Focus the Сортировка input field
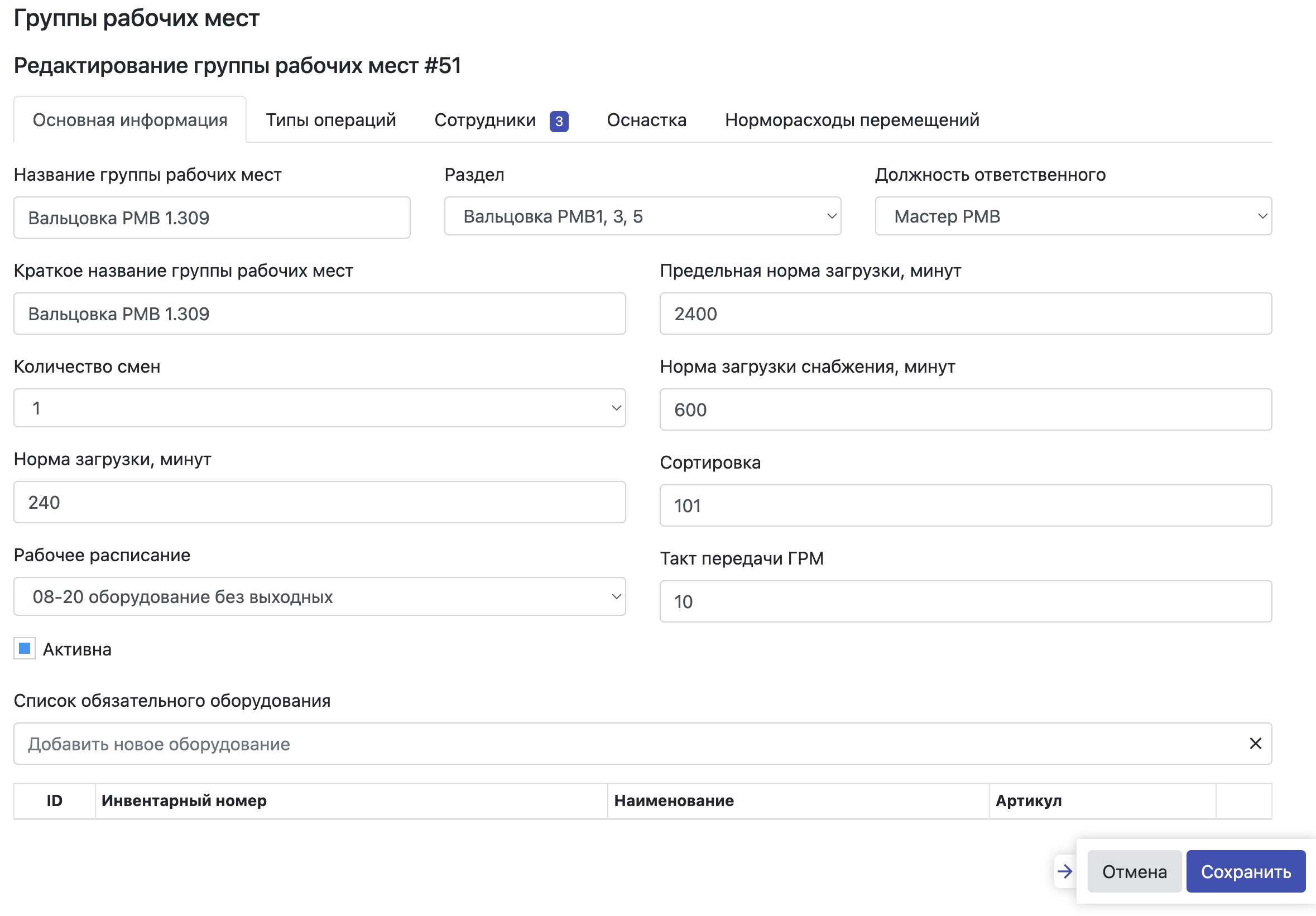The height and width of the screenshot is (916, 1316). click(965, 506)
